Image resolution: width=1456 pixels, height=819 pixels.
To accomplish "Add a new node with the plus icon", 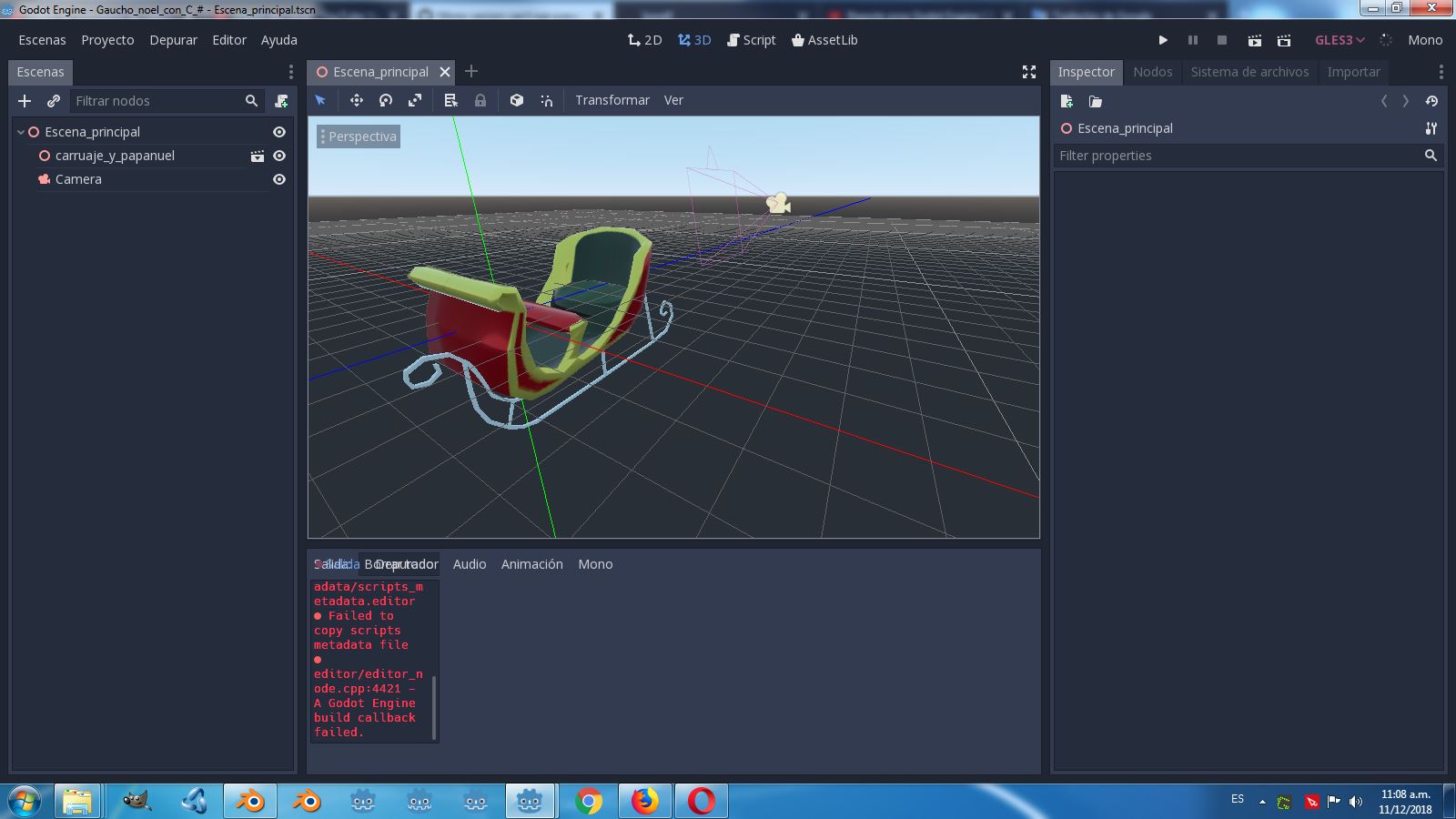I will tap(25, 100).
